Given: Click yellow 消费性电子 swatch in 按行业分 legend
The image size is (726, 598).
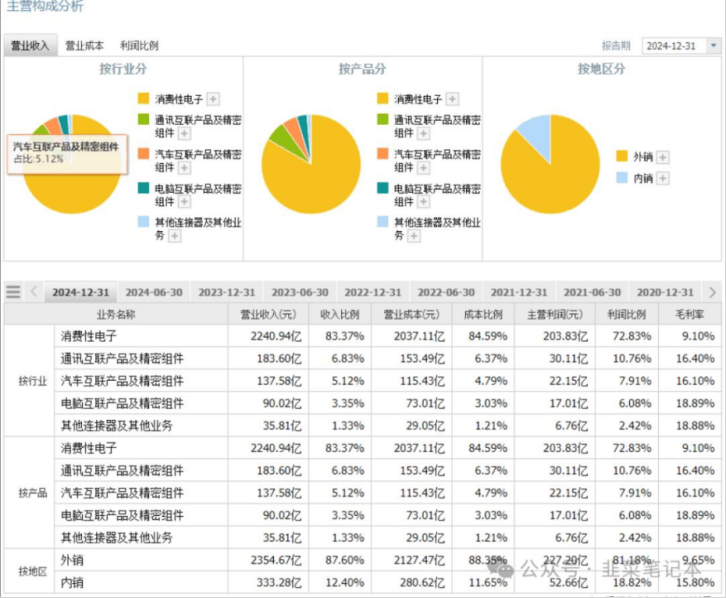Looking at the screenshot, I should [x=144, y=98].
